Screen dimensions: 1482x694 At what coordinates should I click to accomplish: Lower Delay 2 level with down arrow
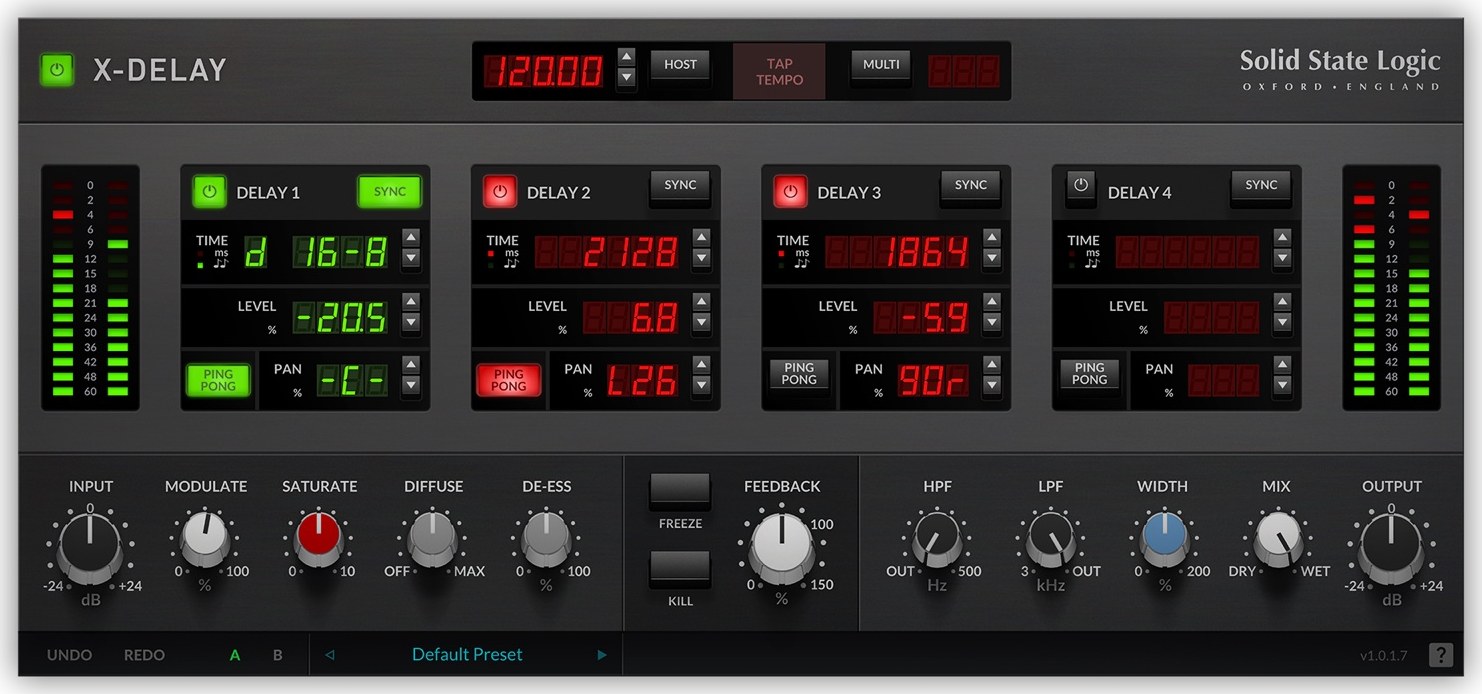pos(701,322)
